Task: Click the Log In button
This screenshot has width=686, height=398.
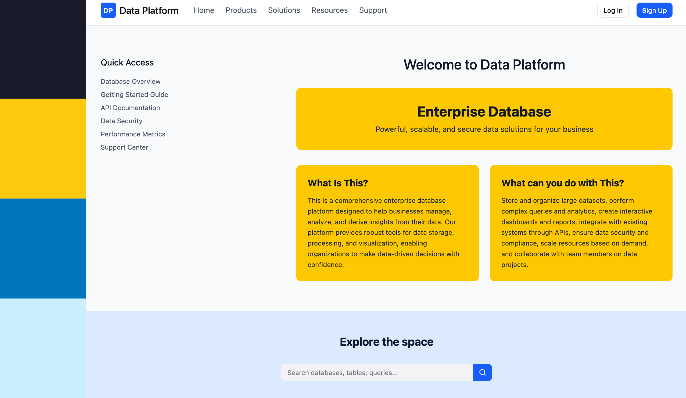Action: pyautogui.click(x=612, y=10)
